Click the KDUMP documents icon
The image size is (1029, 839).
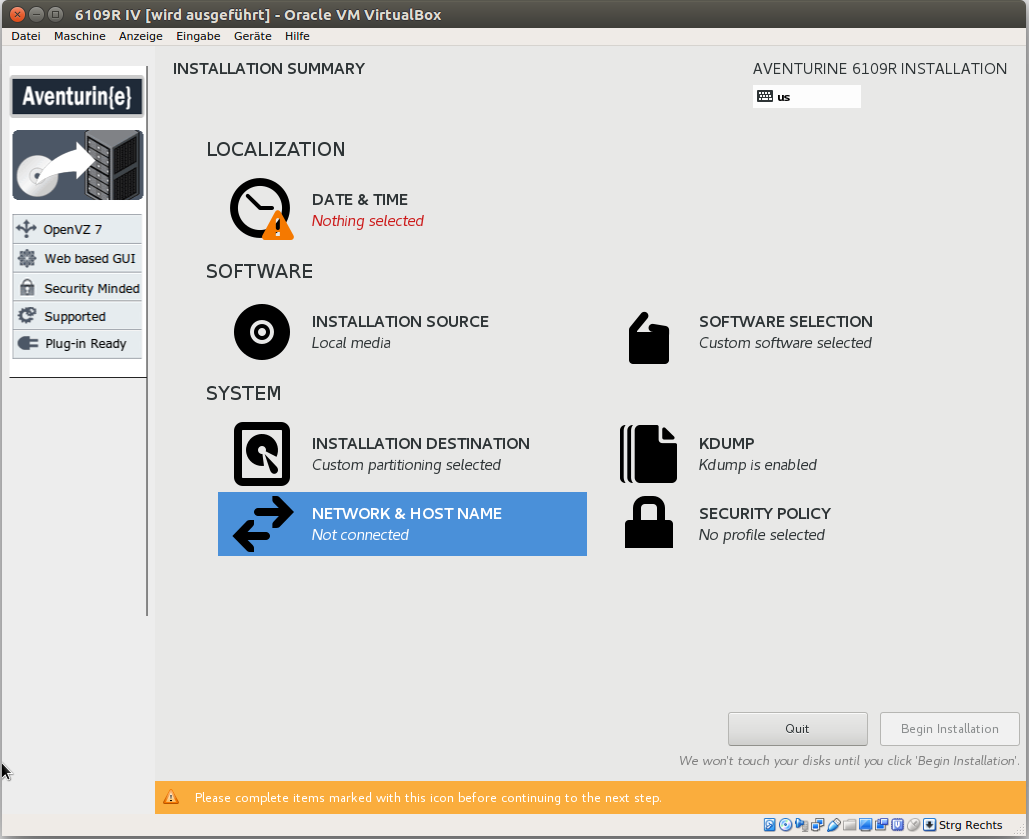(648, 454)
